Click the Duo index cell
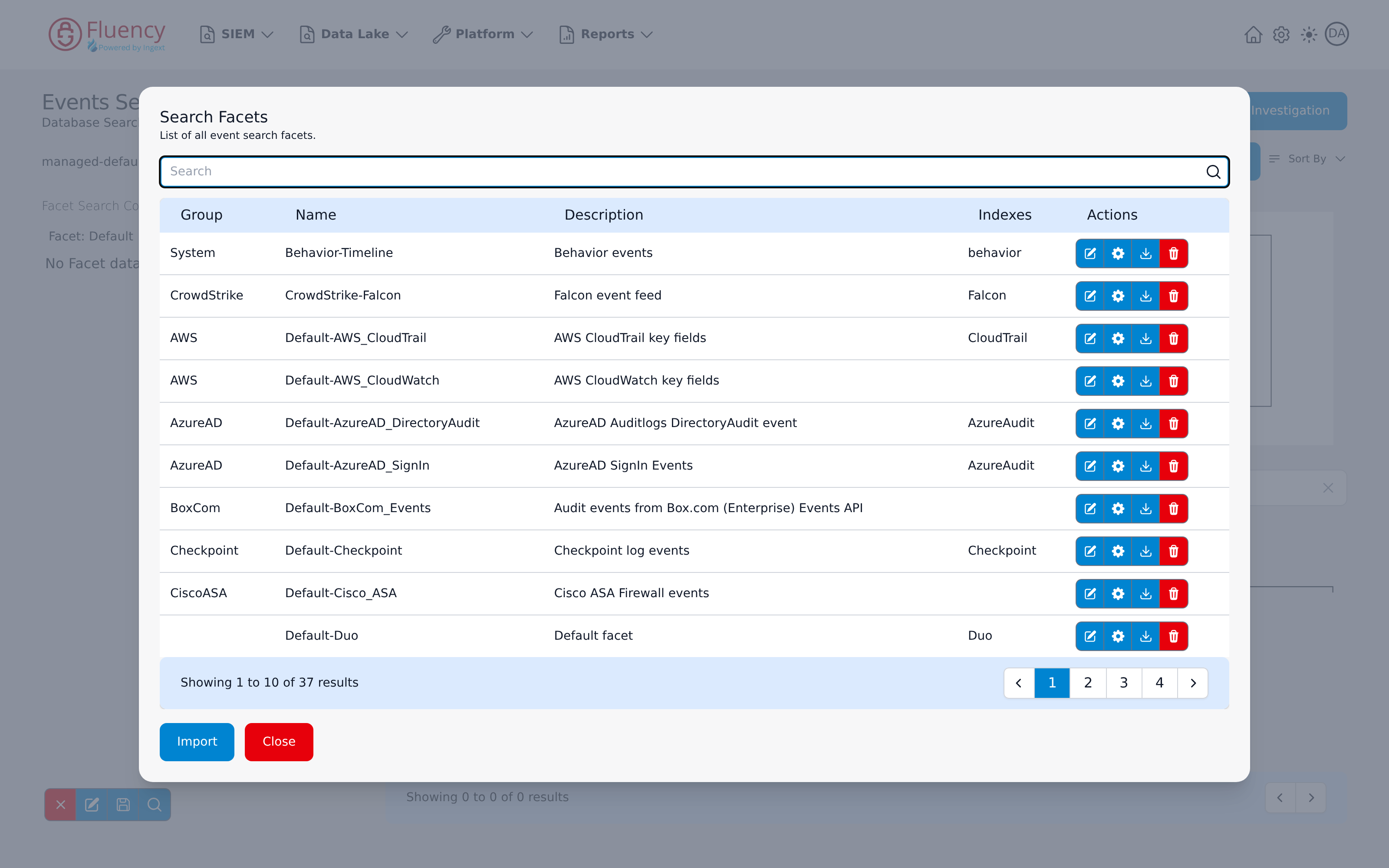The height and width of the screenshot is (868, 1389). pos(980,635)
